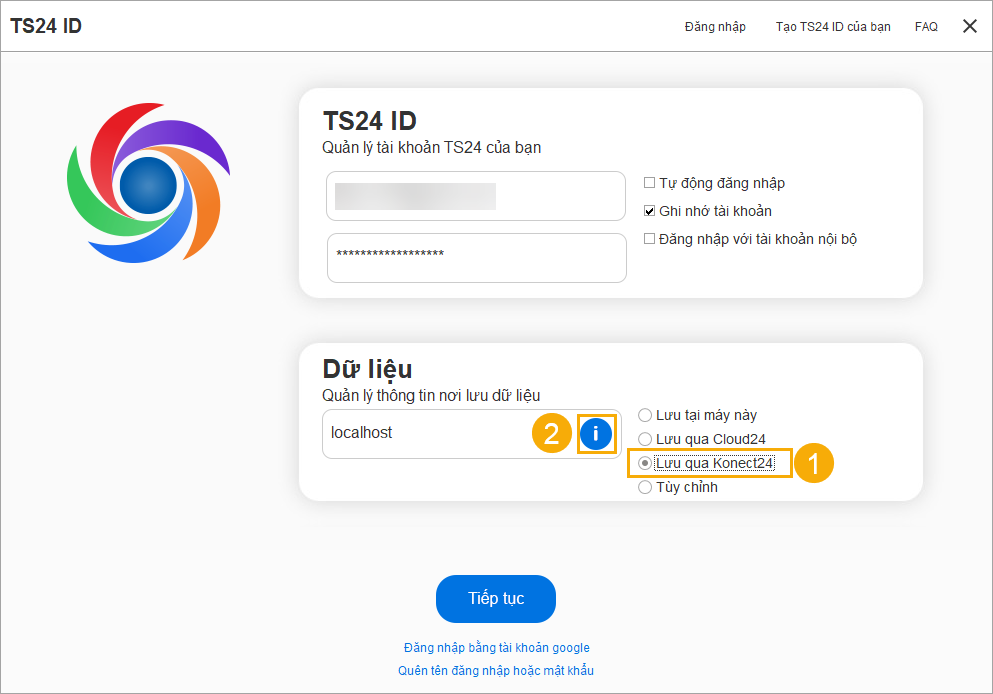Click Đăng nhập bằng tài khoản google

(496, 648)
